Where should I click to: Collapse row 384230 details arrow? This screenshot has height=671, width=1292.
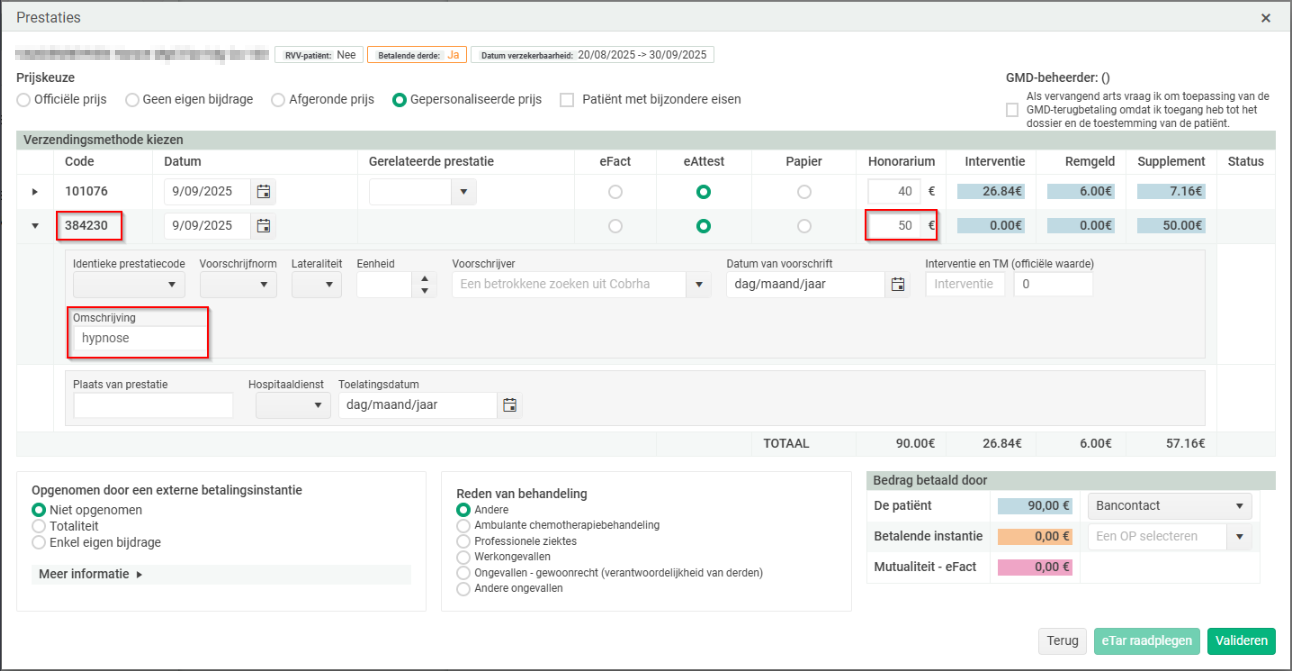tap(35, 226)
